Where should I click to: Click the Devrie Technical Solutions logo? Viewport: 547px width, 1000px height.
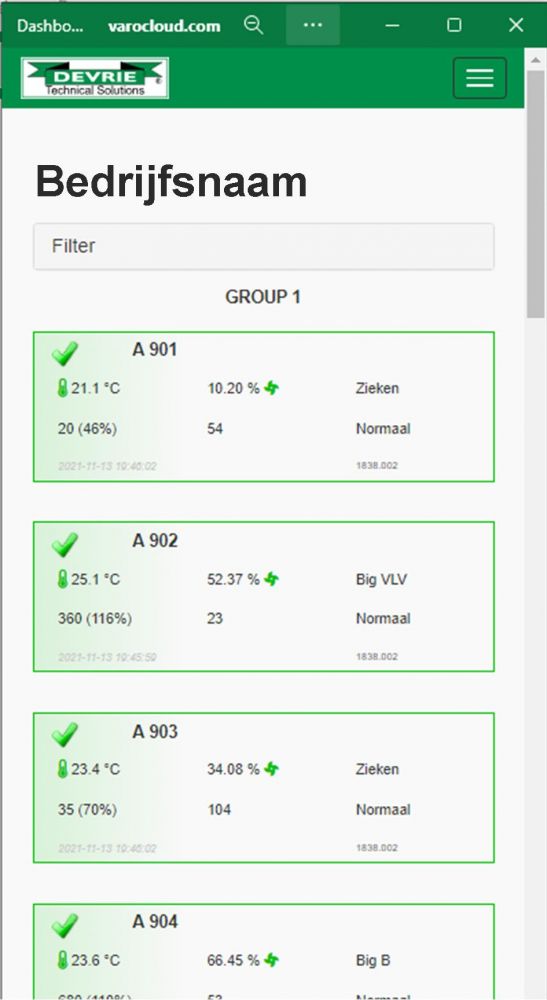[95, 78]
